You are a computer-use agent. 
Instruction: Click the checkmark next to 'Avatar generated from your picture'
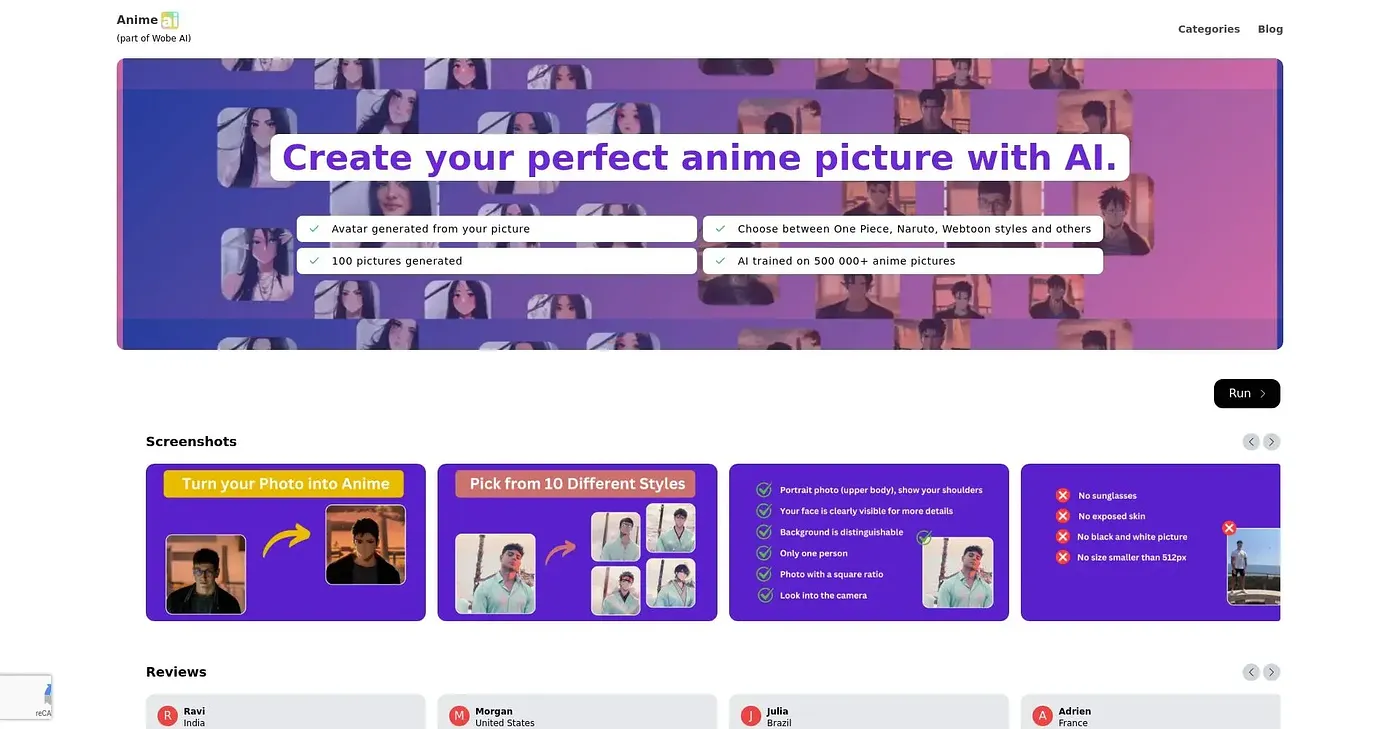tap(314, 229)
